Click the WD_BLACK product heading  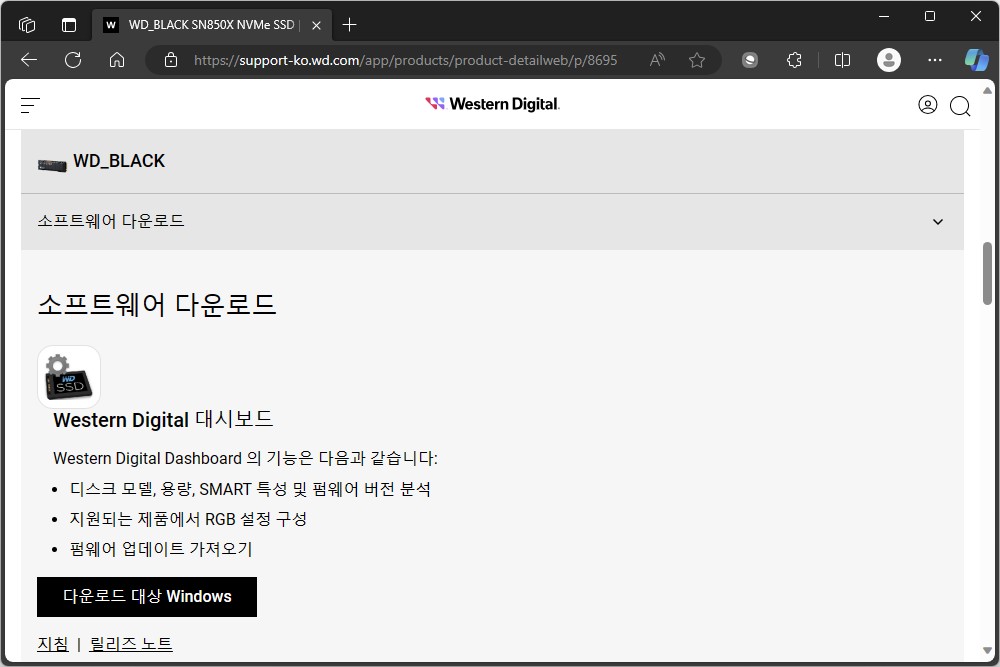pyautogui.click(x=119, y=161)
